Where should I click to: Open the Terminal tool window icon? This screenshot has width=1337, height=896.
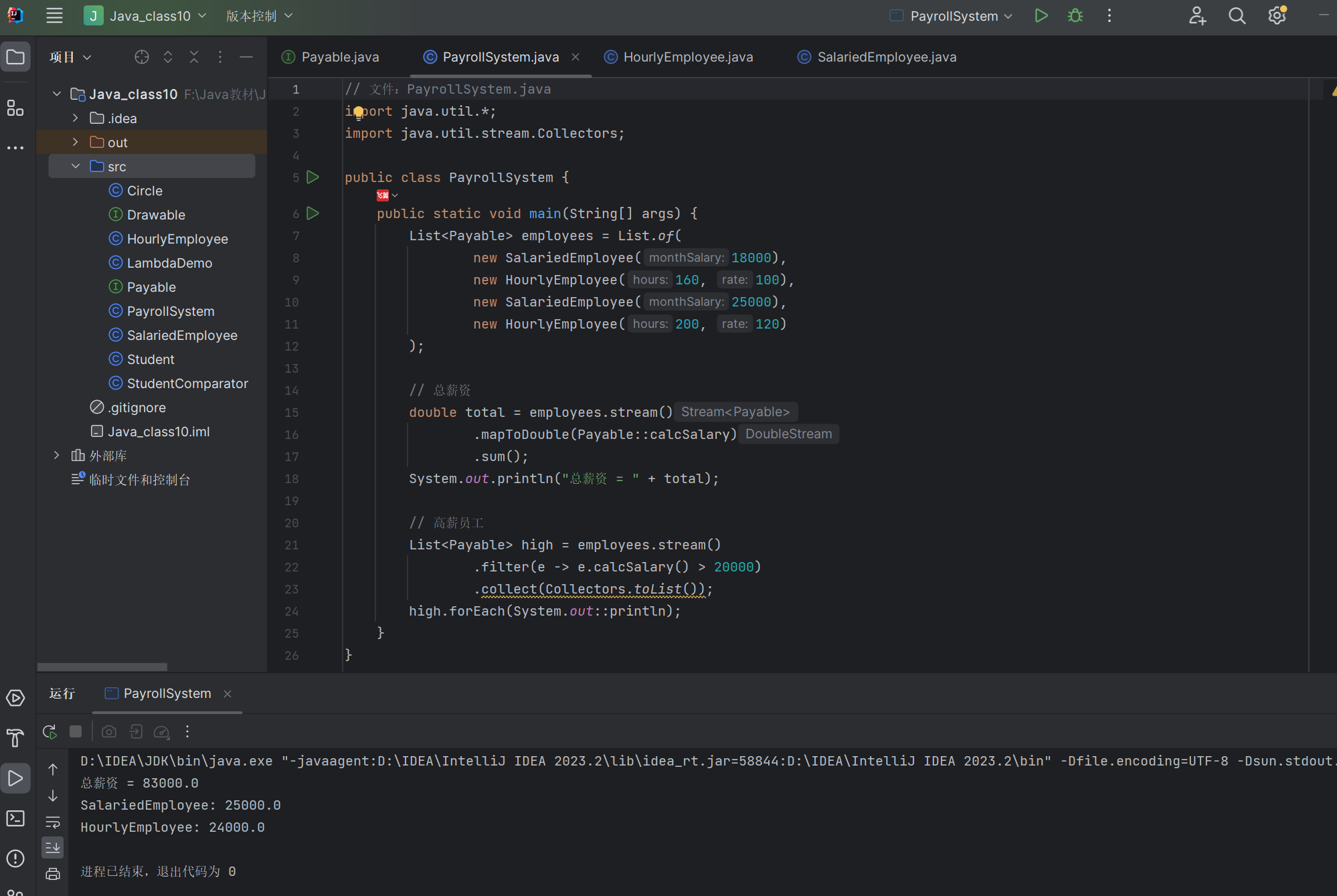15,818
